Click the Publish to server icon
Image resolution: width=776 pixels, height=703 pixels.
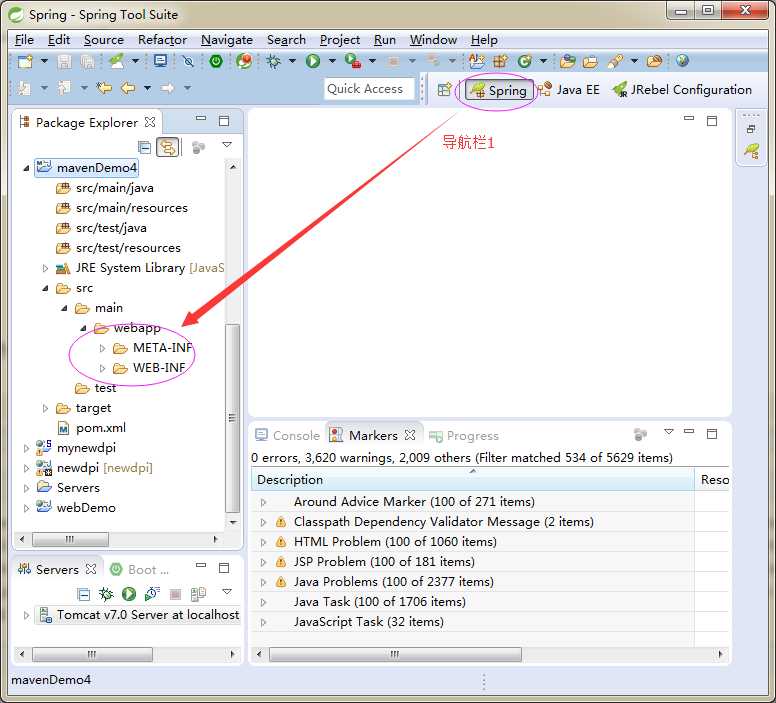pyautogui.click(x=198, y=594)
